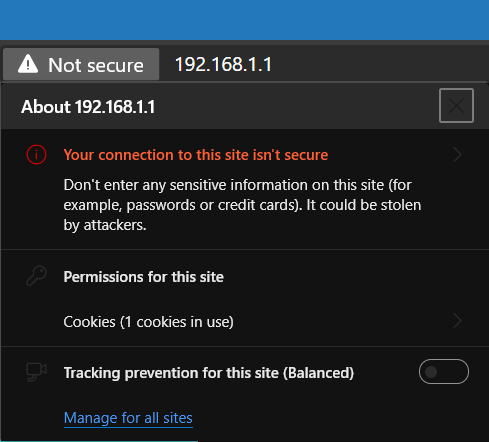Click the Not secure label text
Image resolution: width=489 pixels, height=442 pixels.
point(96,65)
